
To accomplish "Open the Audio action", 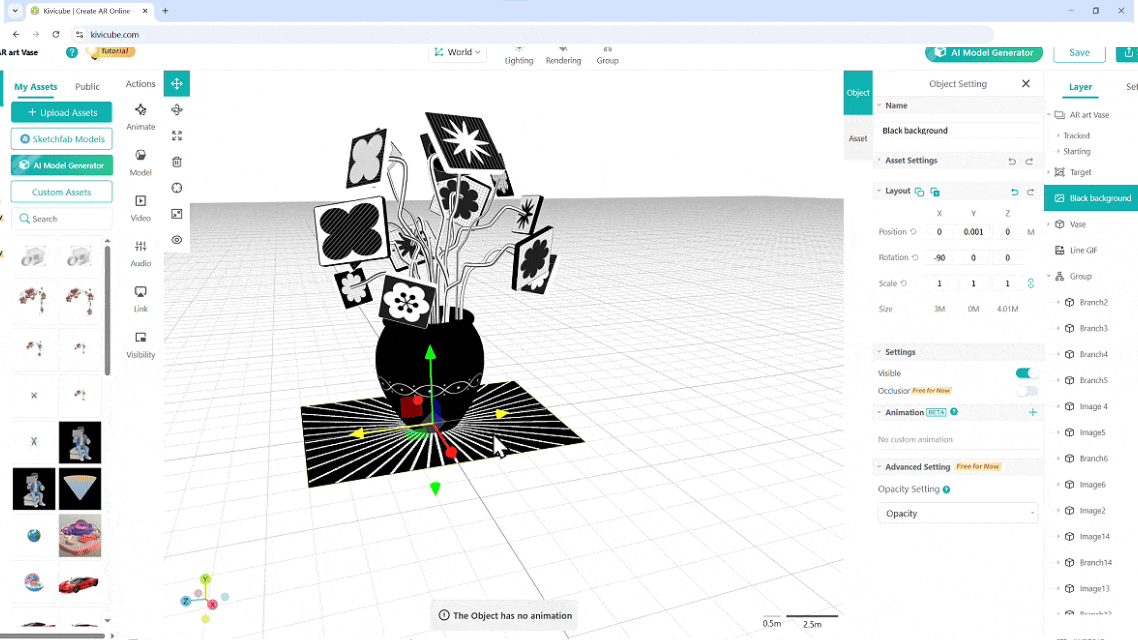I will click(x=141, y=253).
